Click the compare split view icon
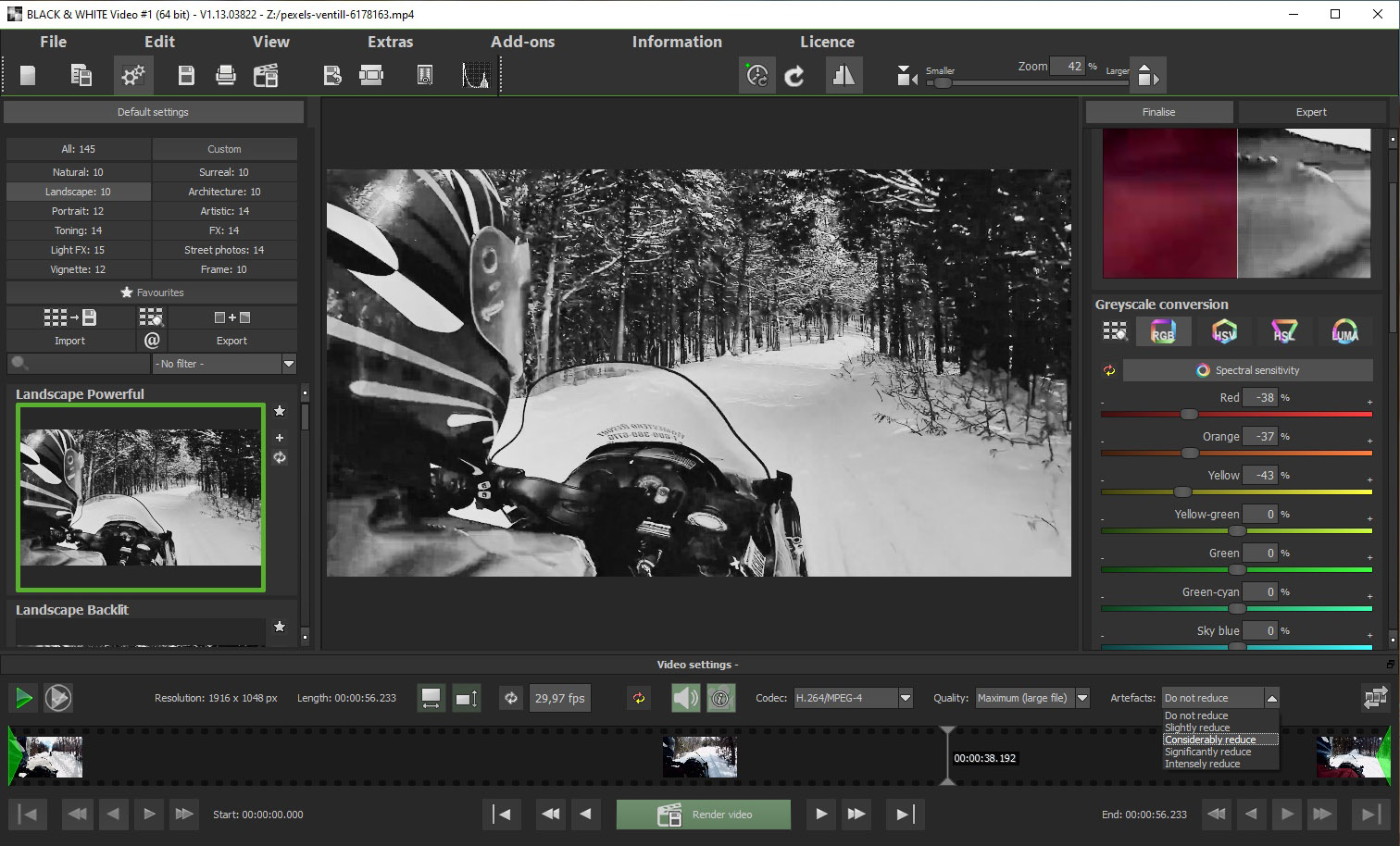1400x846 pixels. pyautogui.click(x=844, y=76)
